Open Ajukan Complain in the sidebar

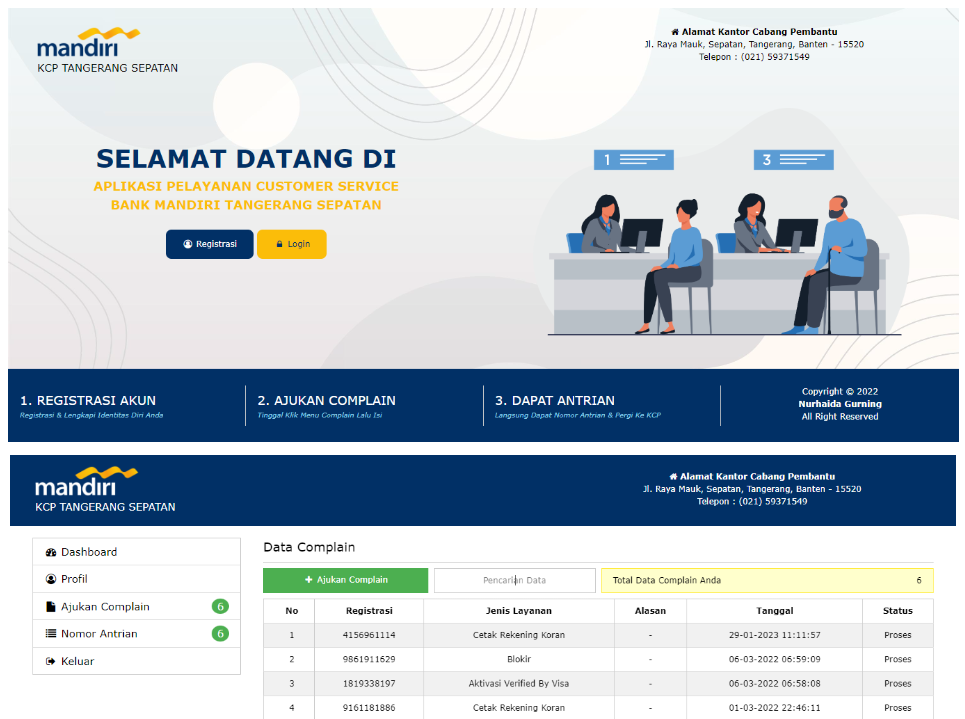coord(137,606)
